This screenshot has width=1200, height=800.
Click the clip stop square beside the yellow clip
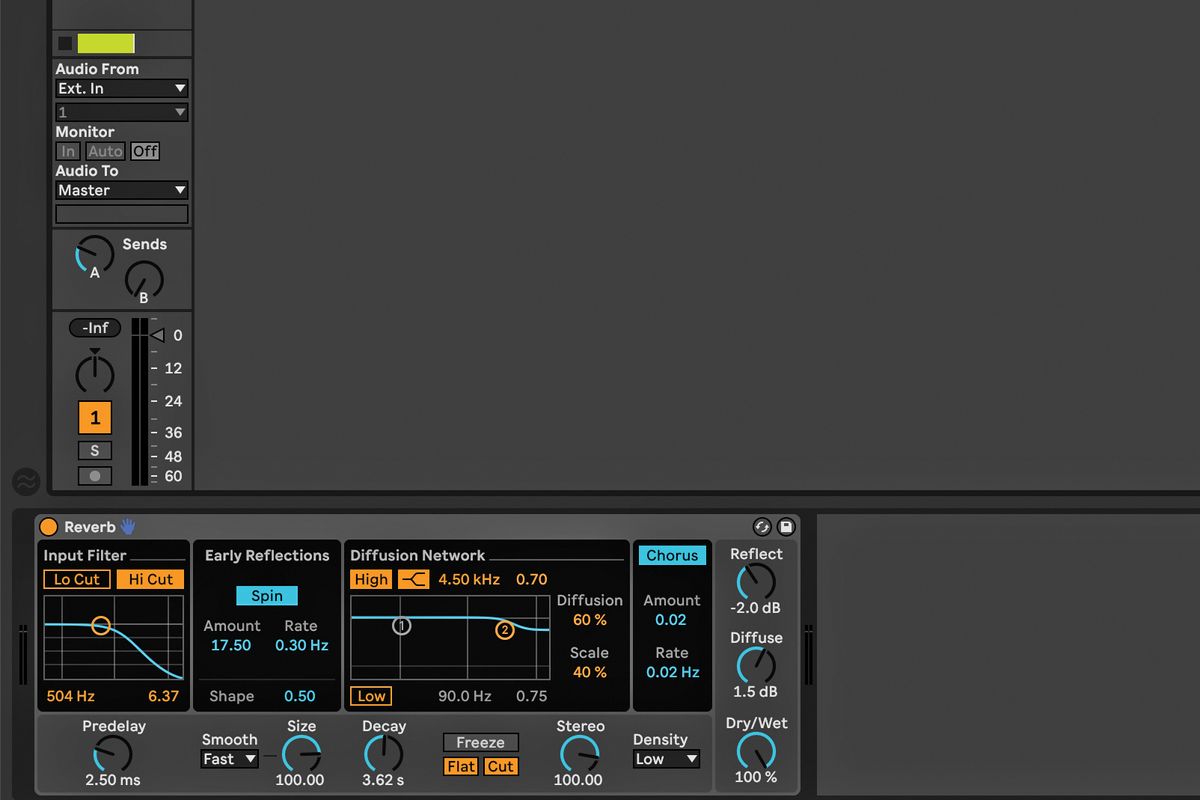pyautogui.click(x=63, y=43)
